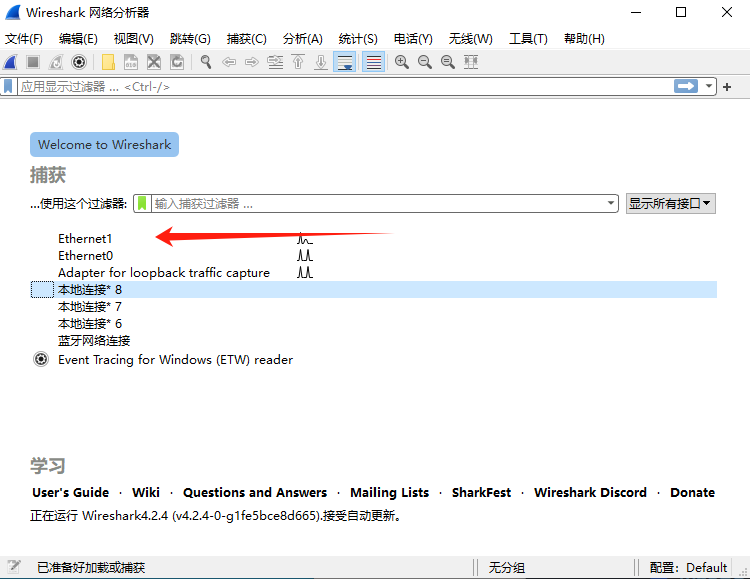Open the 统计(S) menu
This screenshot has height=579, width=750.
click(x=358, y=39)
